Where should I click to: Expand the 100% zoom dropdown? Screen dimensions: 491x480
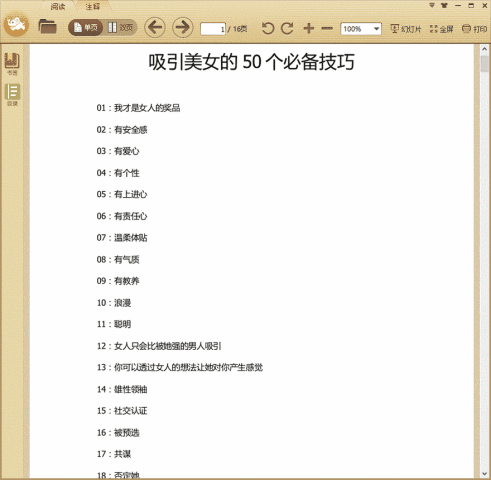point(376,29)
